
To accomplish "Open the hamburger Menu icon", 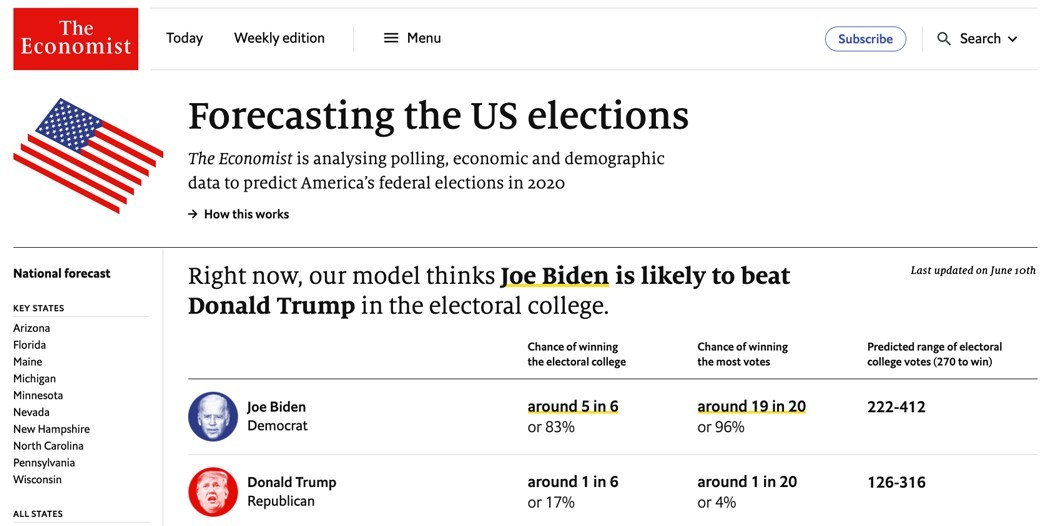I will point(391,38).
